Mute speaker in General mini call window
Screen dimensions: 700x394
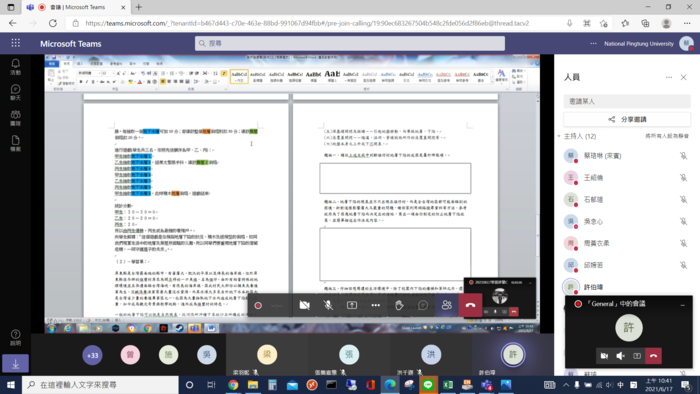pos(620,356)
